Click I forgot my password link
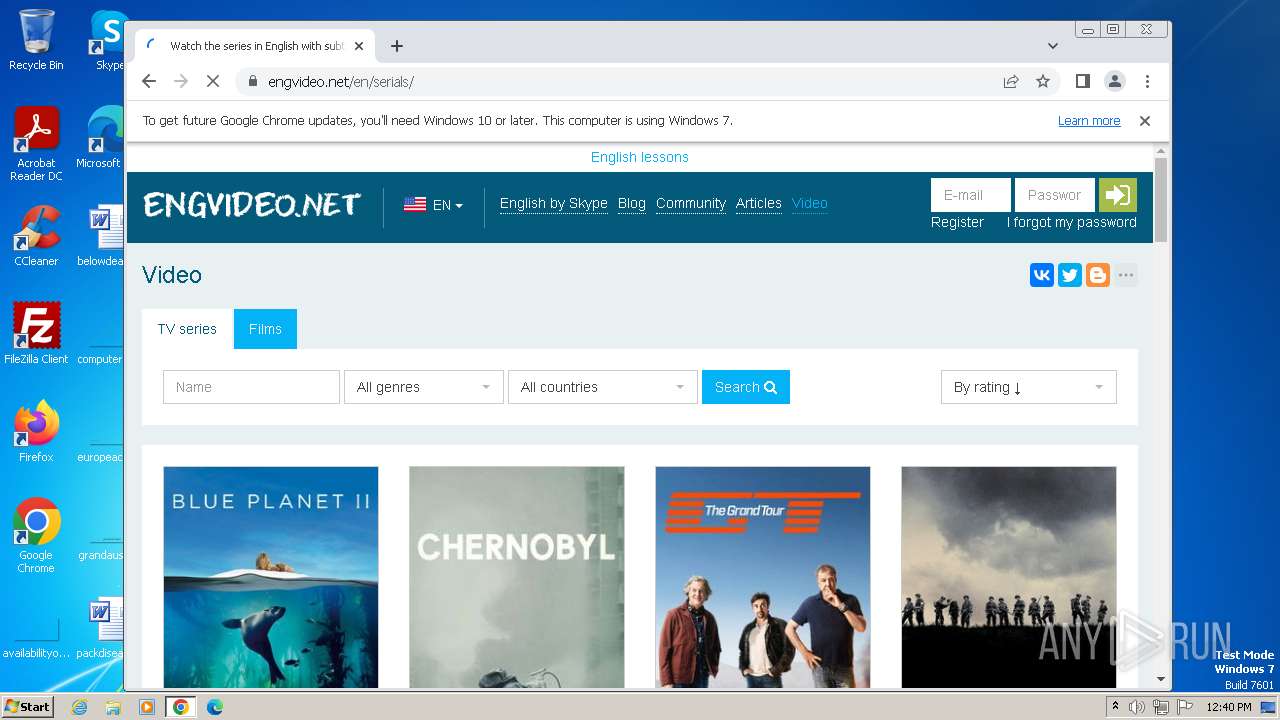The width and height of the screenshot is (1280, 720). coord(1072,222)
